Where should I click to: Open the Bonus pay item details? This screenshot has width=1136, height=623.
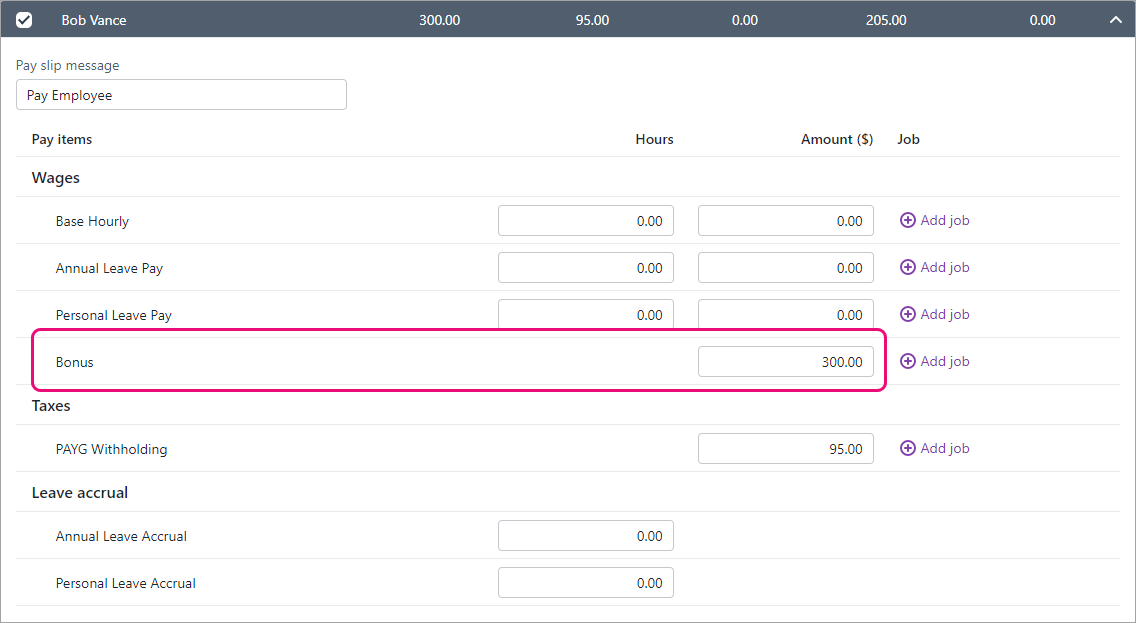pyautogui.click(x=74, y=362)
